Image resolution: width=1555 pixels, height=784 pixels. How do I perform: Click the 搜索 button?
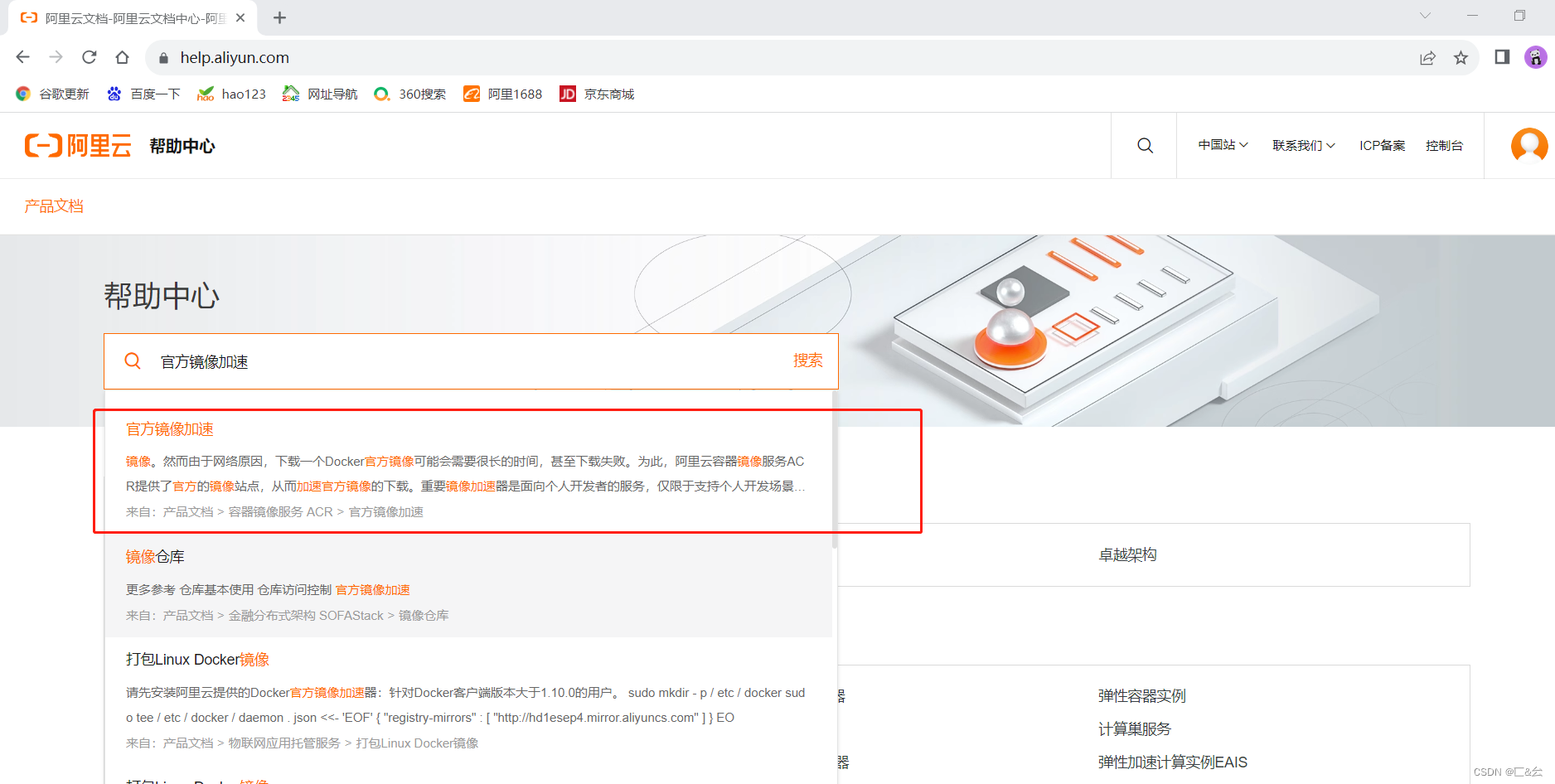[808, 361]
